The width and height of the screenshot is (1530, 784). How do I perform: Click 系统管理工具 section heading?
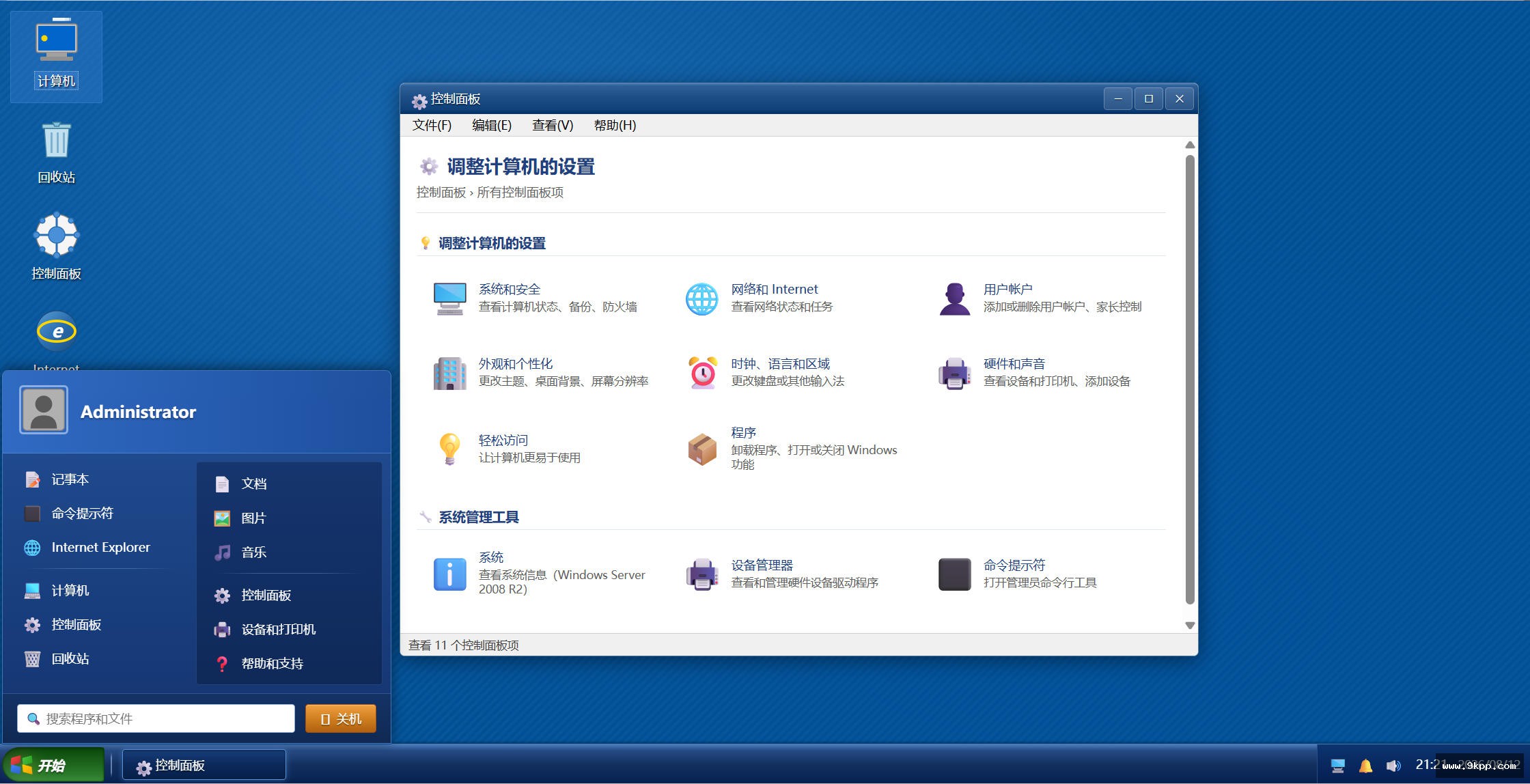coord(479,518)
